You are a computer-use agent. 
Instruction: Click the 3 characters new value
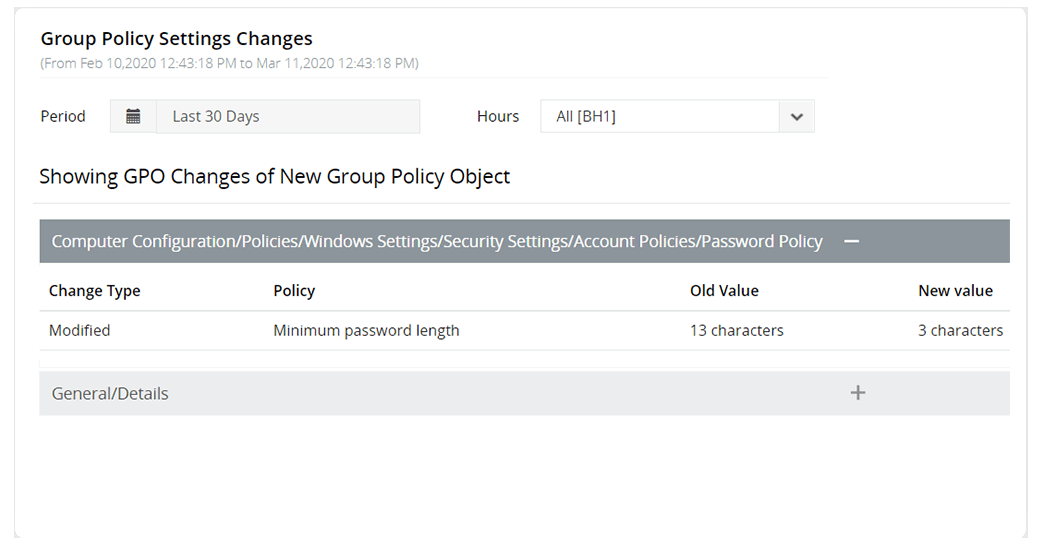pos(960,330)
